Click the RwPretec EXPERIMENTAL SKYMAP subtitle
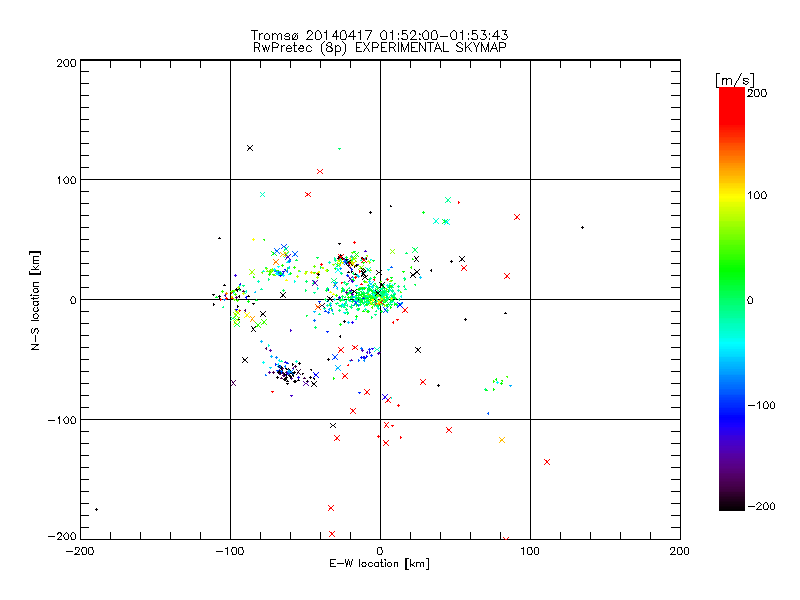800x600 pixels. tap(380, 48)
